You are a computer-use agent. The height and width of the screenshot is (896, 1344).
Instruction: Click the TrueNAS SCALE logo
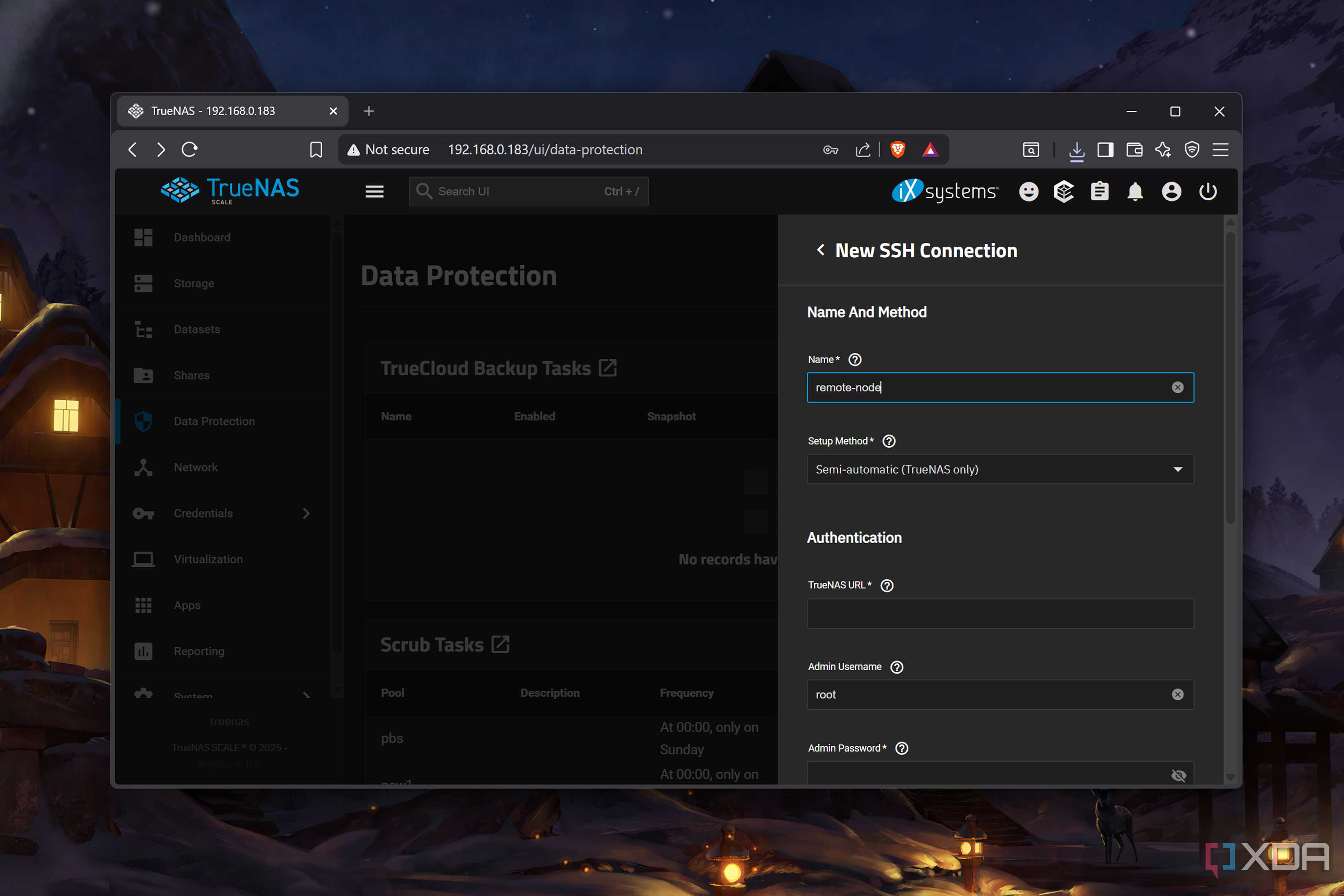tap(230, 191)
